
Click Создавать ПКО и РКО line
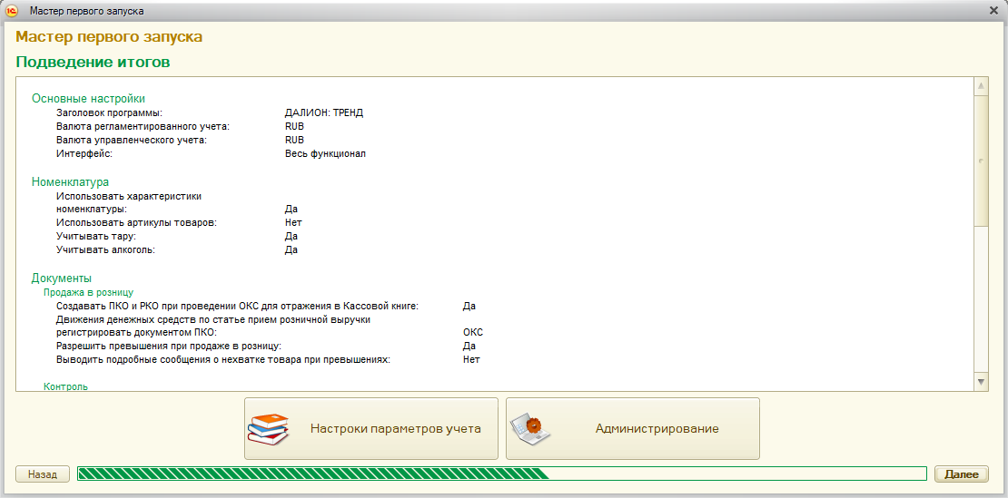pos(238,306)
